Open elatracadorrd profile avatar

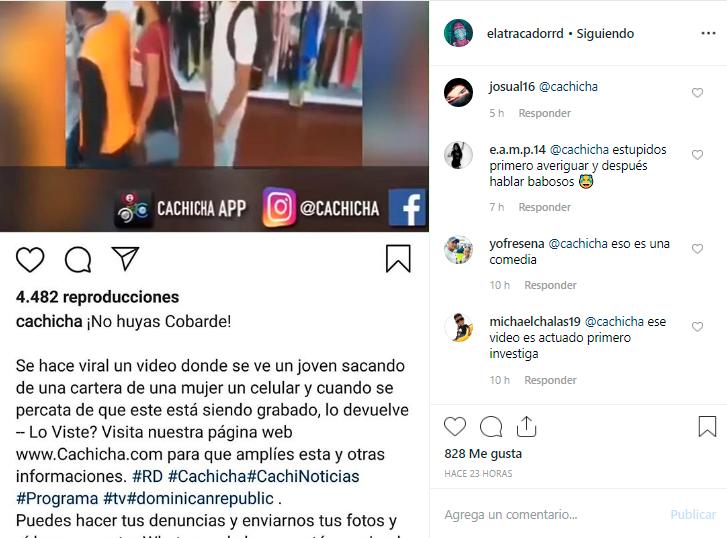458,33
